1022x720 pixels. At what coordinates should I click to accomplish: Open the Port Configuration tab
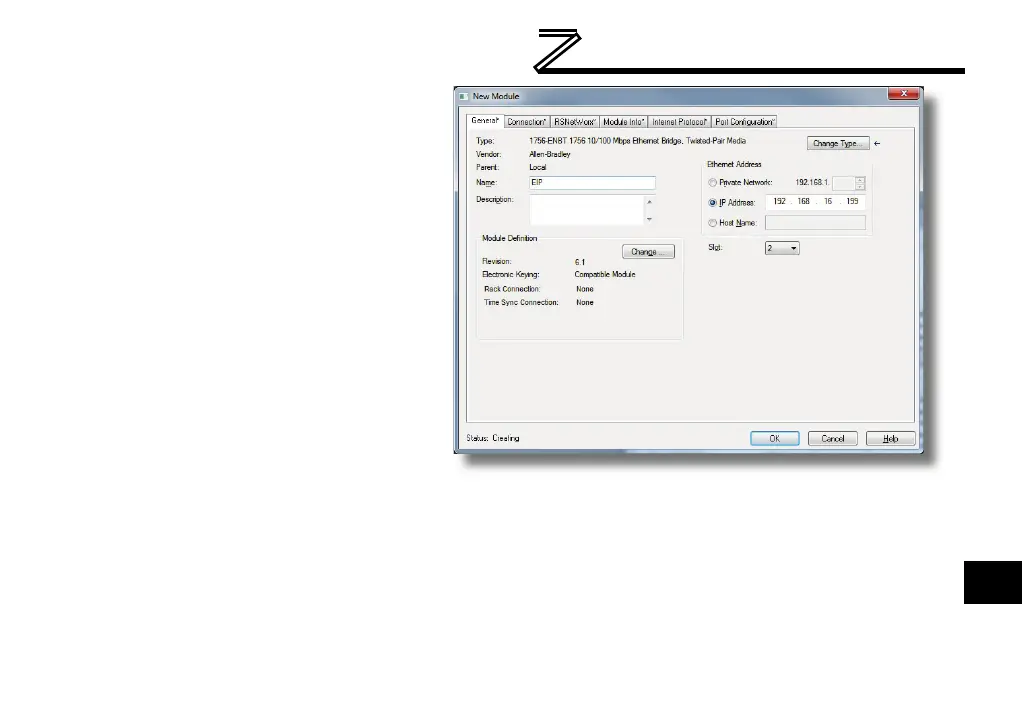744,122
